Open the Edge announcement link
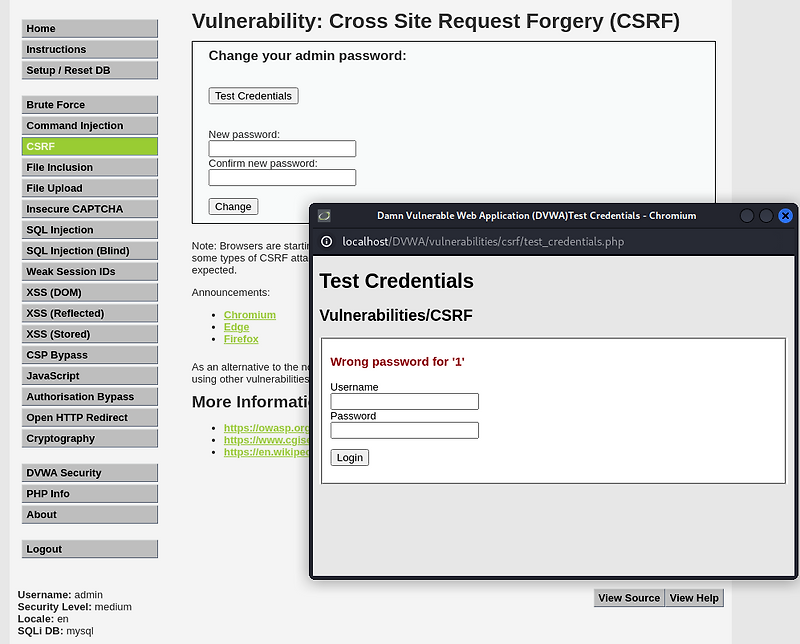 point(236,327)
